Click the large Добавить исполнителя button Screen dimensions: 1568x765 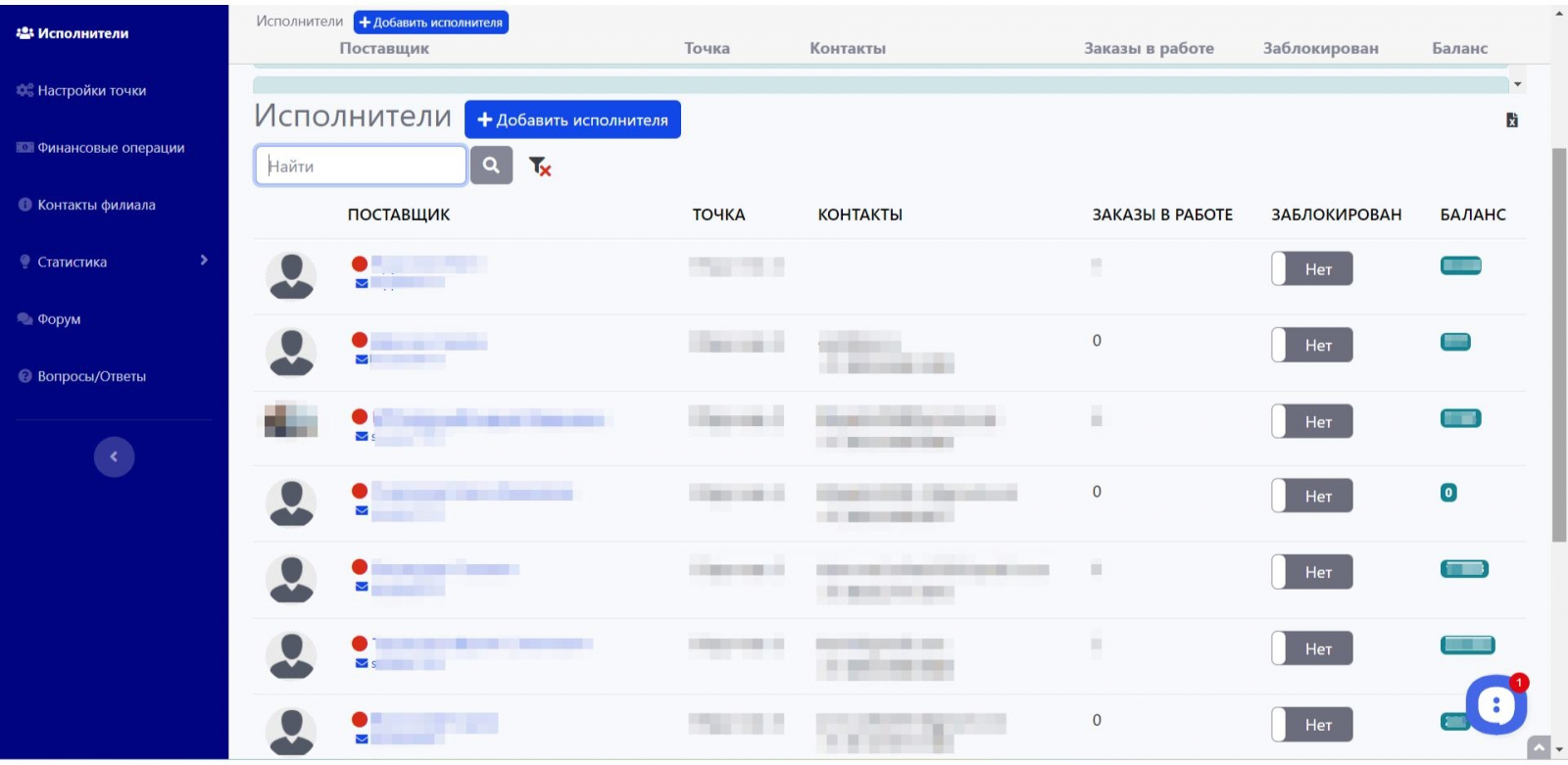click(572, 120)
